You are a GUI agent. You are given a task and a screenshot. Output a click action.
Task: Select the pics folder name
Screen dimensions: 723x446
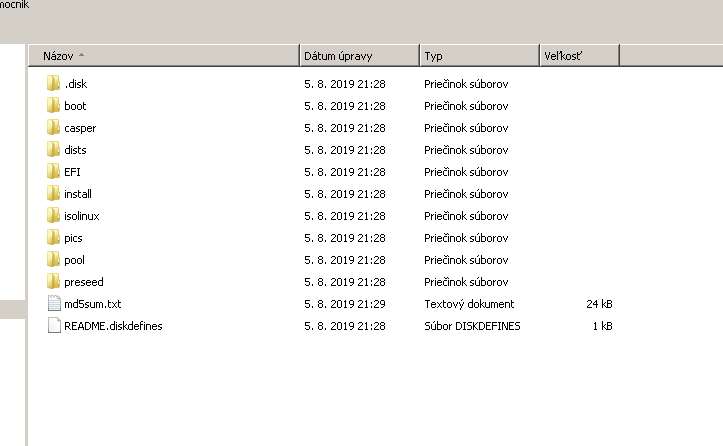(73, 238)
